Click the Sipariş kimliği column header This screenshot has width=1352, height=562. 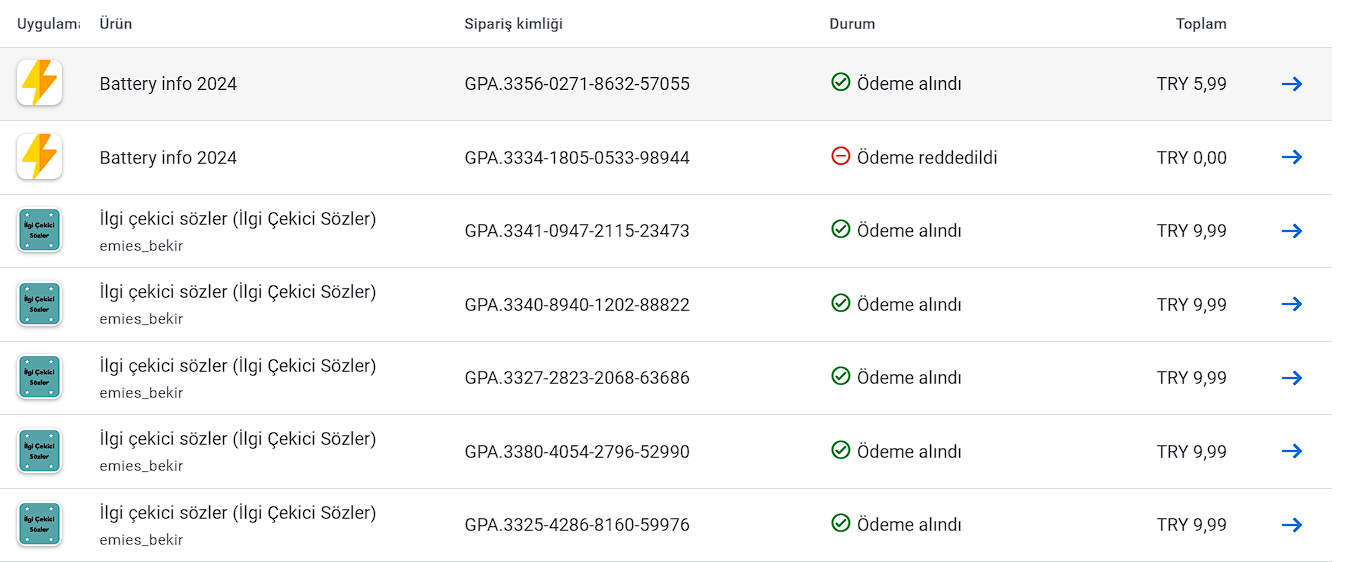tap(513, 24)
